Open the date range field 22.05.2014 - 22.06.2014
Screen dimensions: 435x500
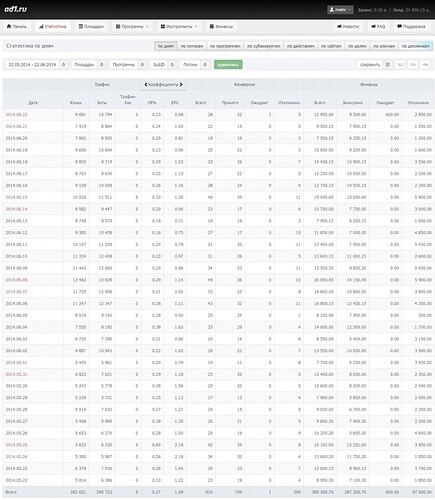pos(36,65)
